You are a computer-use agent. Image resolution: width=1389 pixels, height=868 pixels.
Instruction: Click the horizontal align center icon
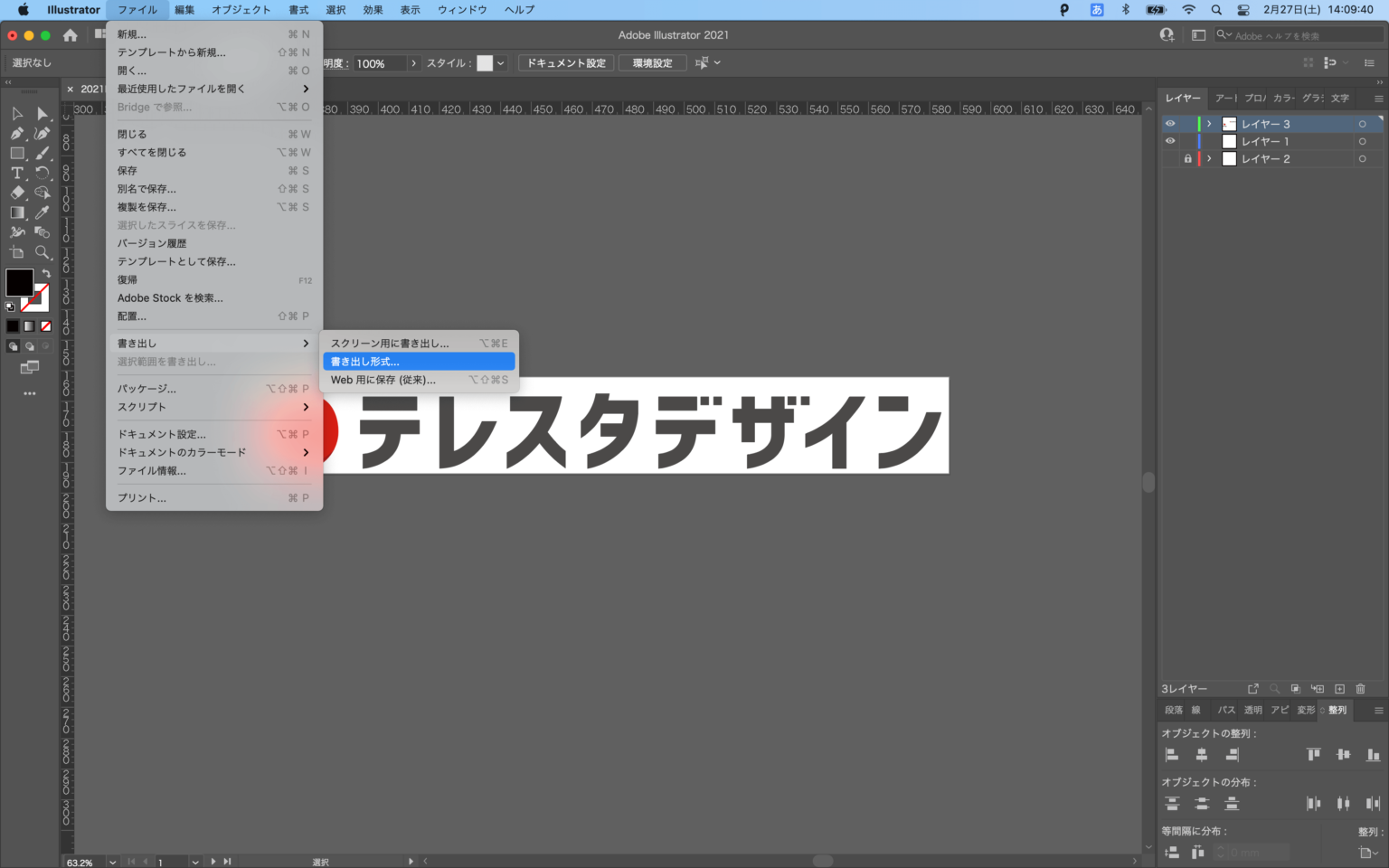click(x=1202, y=755)
